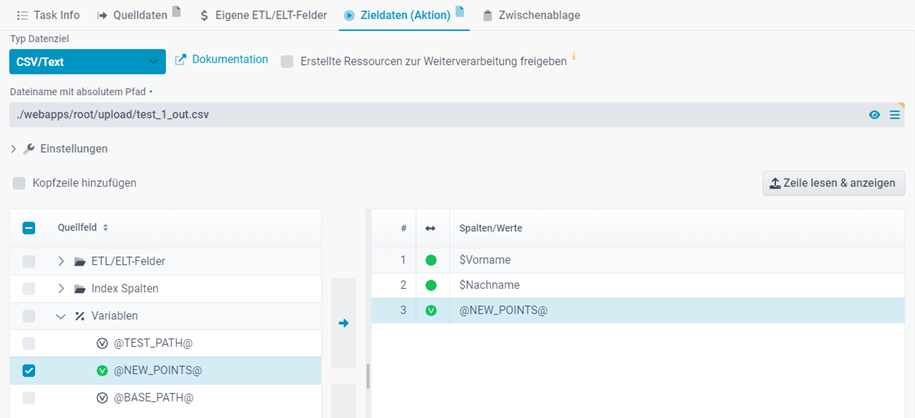Expand the Index Spalten folder
The image size is (915, 418).
(x=61, y=288)
